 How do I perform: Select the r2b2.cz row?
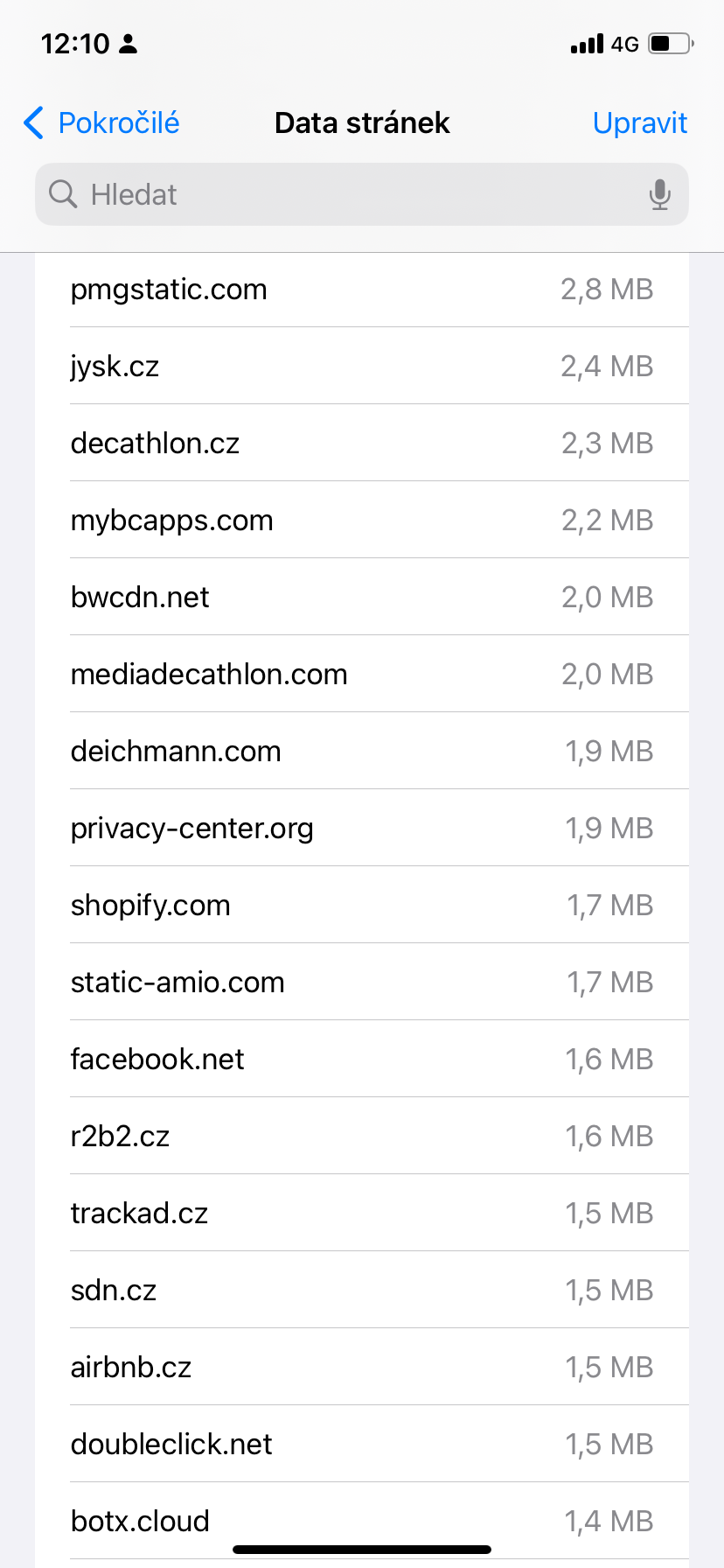pyautogui.click(x=362, y=1137)
